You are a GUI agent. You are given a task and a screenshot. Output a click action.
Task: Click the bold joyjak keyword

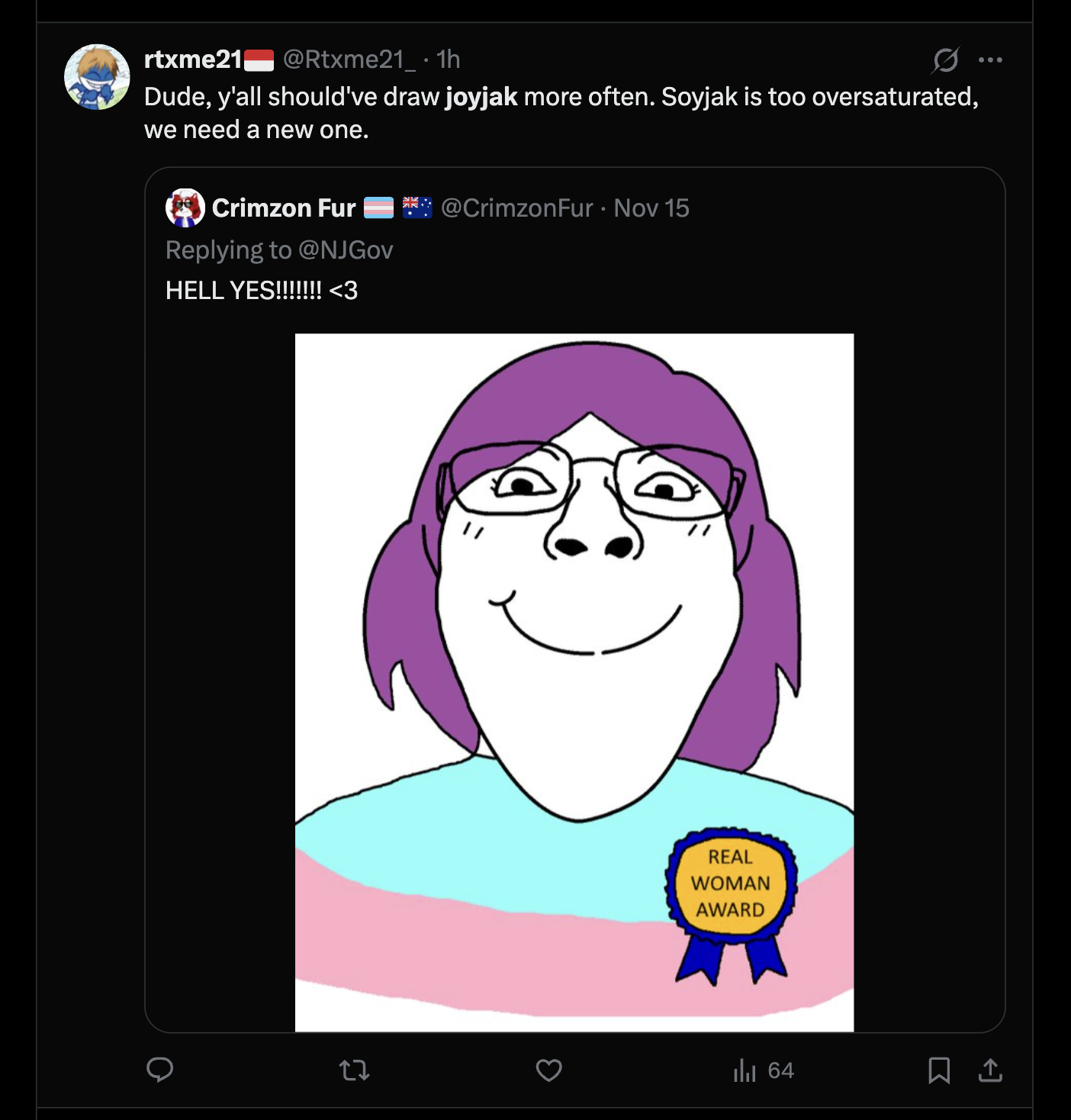481,97
